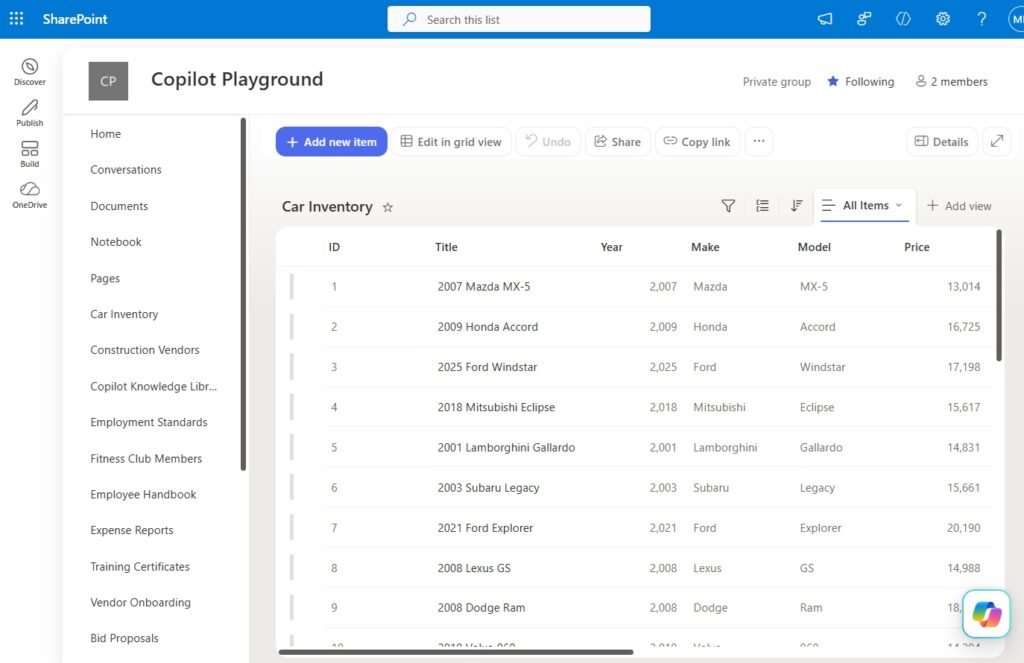Open item 2009 Honda Accord
Image resolution: width=1024 pixels, height=663 pixels.
click(x=488, y=327)
